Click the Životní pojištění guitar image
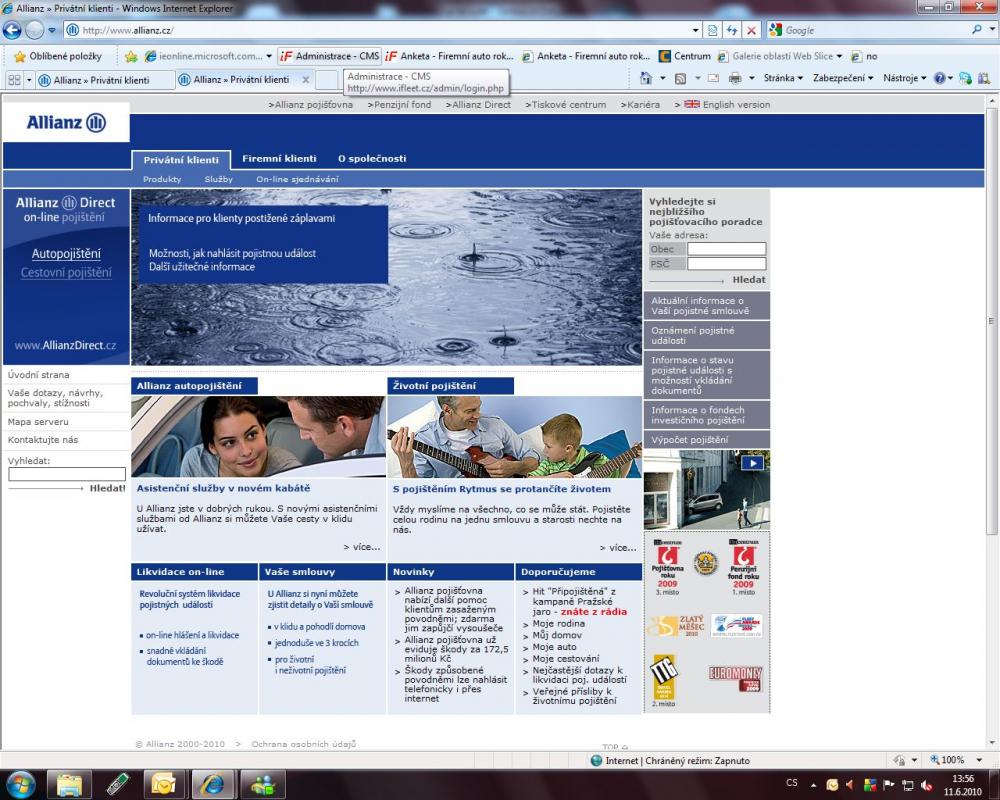This screenshot has width=1000, height=800. tap(515, 436)
